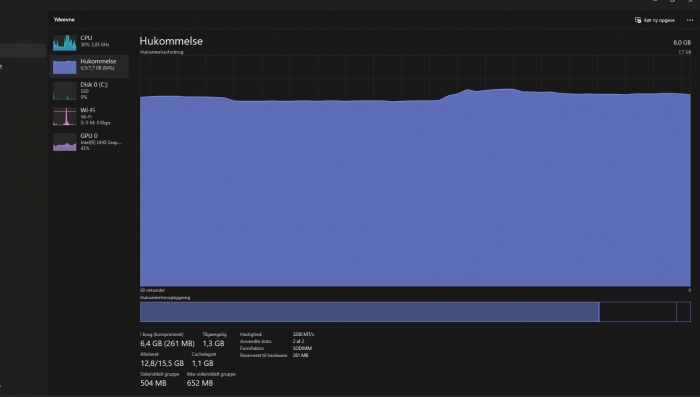Click the 6,4 GB (261 MB) in-use value
This screenshot has width=700, height=397.
click(x=167, y=343)
